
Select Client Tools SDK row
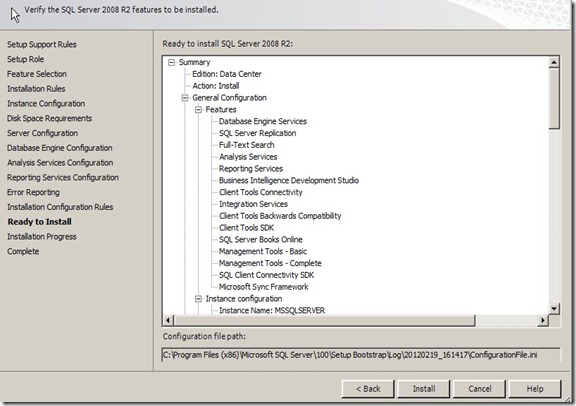point(246,228)
